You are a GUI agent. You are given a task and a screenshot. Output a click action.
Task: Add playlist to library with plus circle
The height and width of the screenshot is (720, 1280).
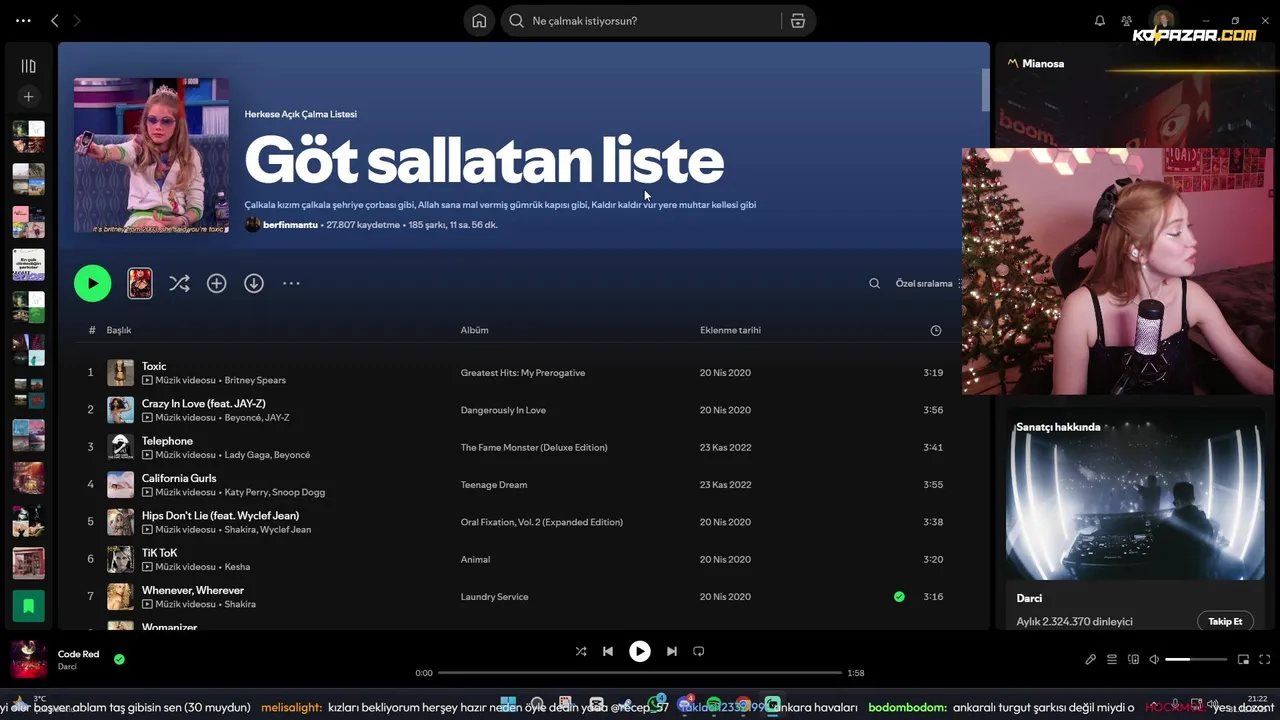(x=216, y=284)
